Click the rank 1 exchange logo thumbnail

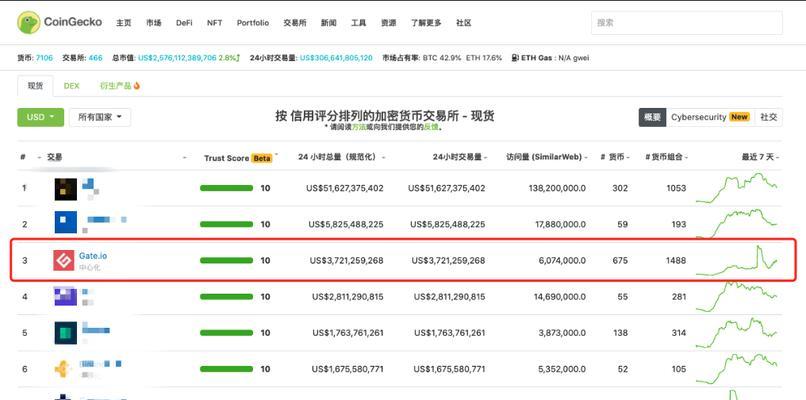coord(66,189)
